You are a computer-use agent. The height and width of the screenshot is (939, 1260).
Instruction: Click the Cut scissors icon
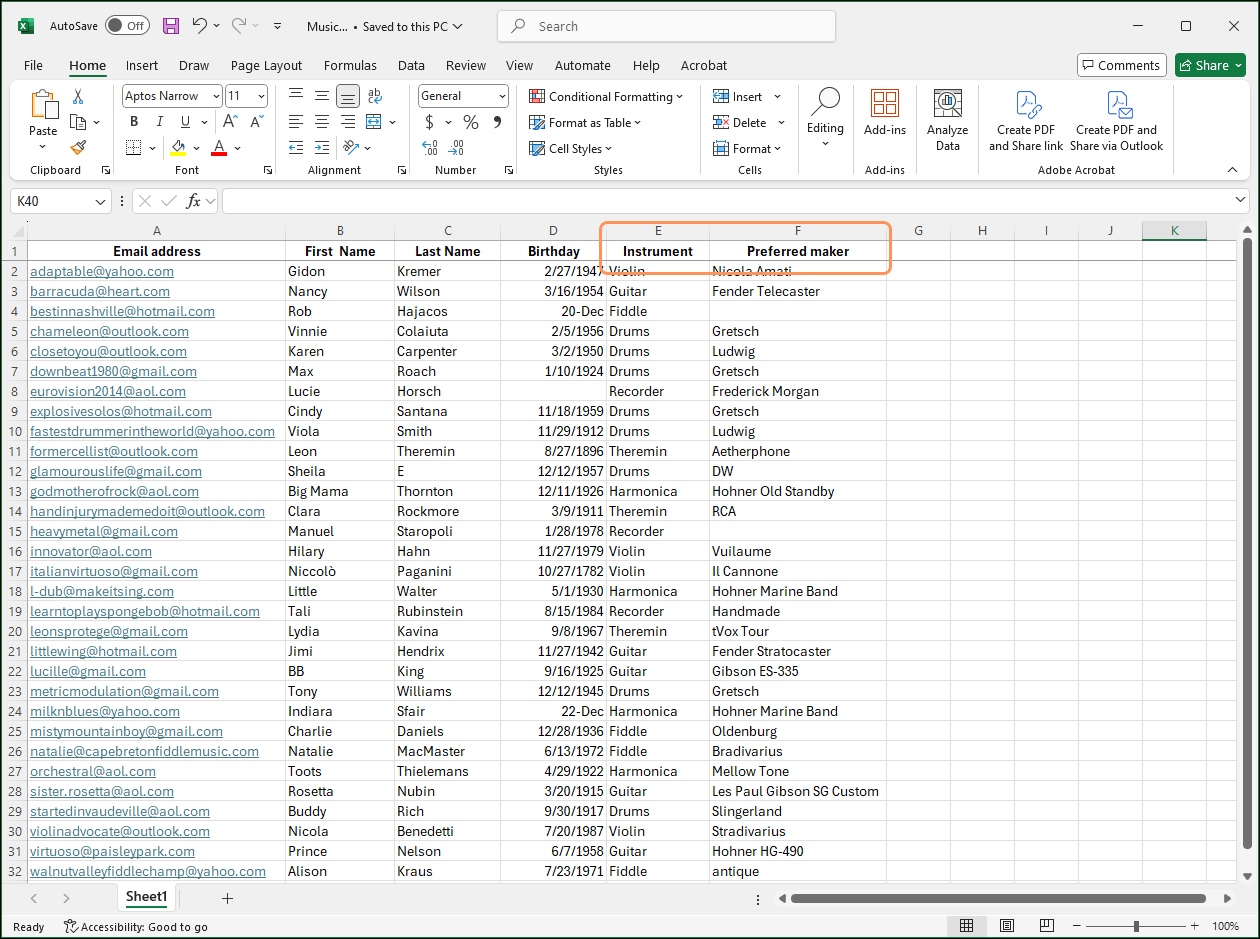78,97
